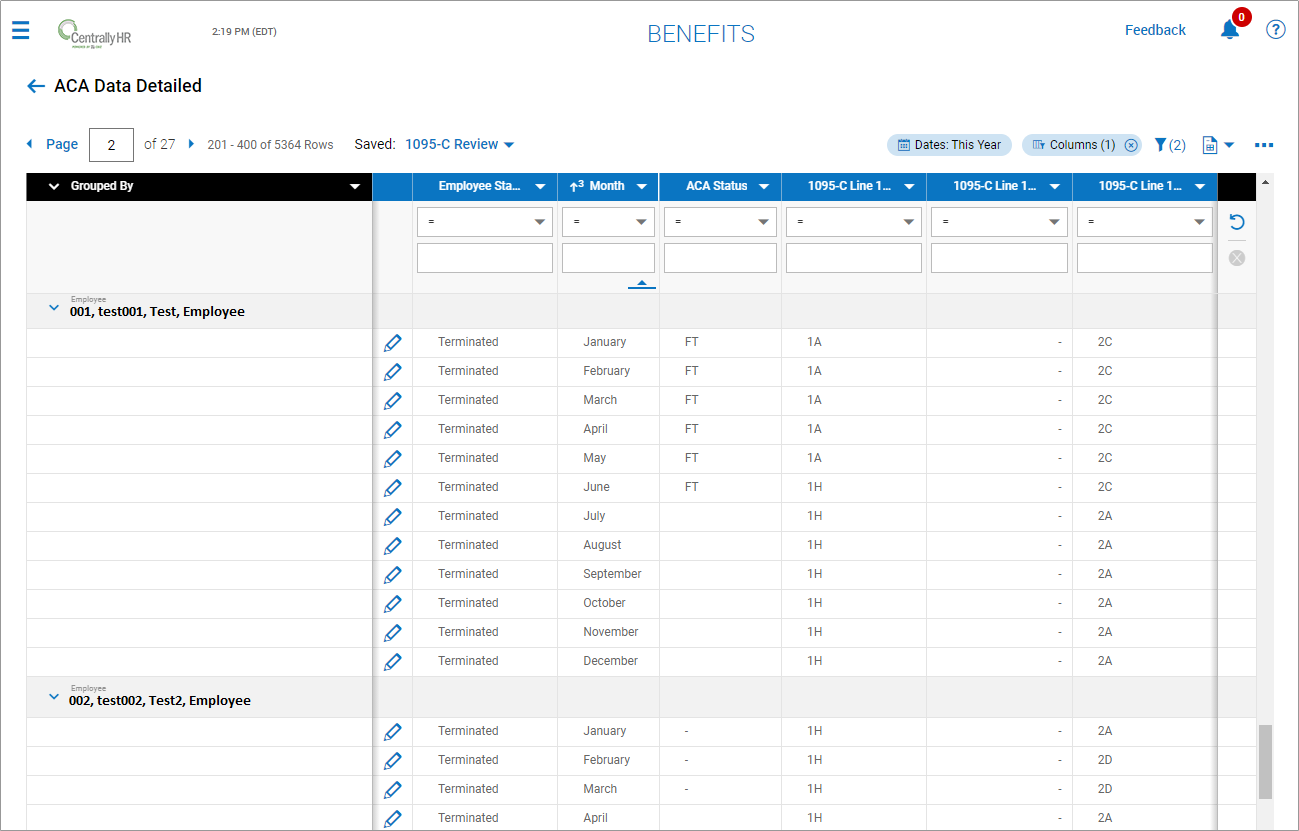Click the Dates: This Year chip
The image size is (1299, 831).
click(949, 145)
